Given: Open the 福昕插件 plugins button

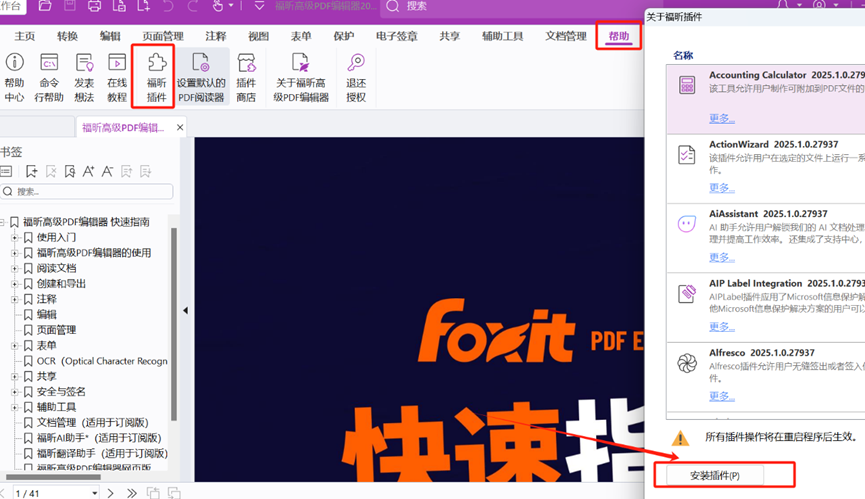Looking at the screenshot, I should click(157, 77).
